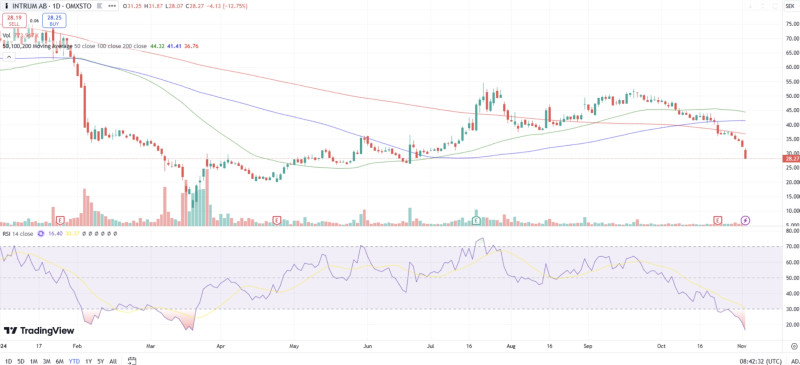Switch the chart range to 1D

8,361
